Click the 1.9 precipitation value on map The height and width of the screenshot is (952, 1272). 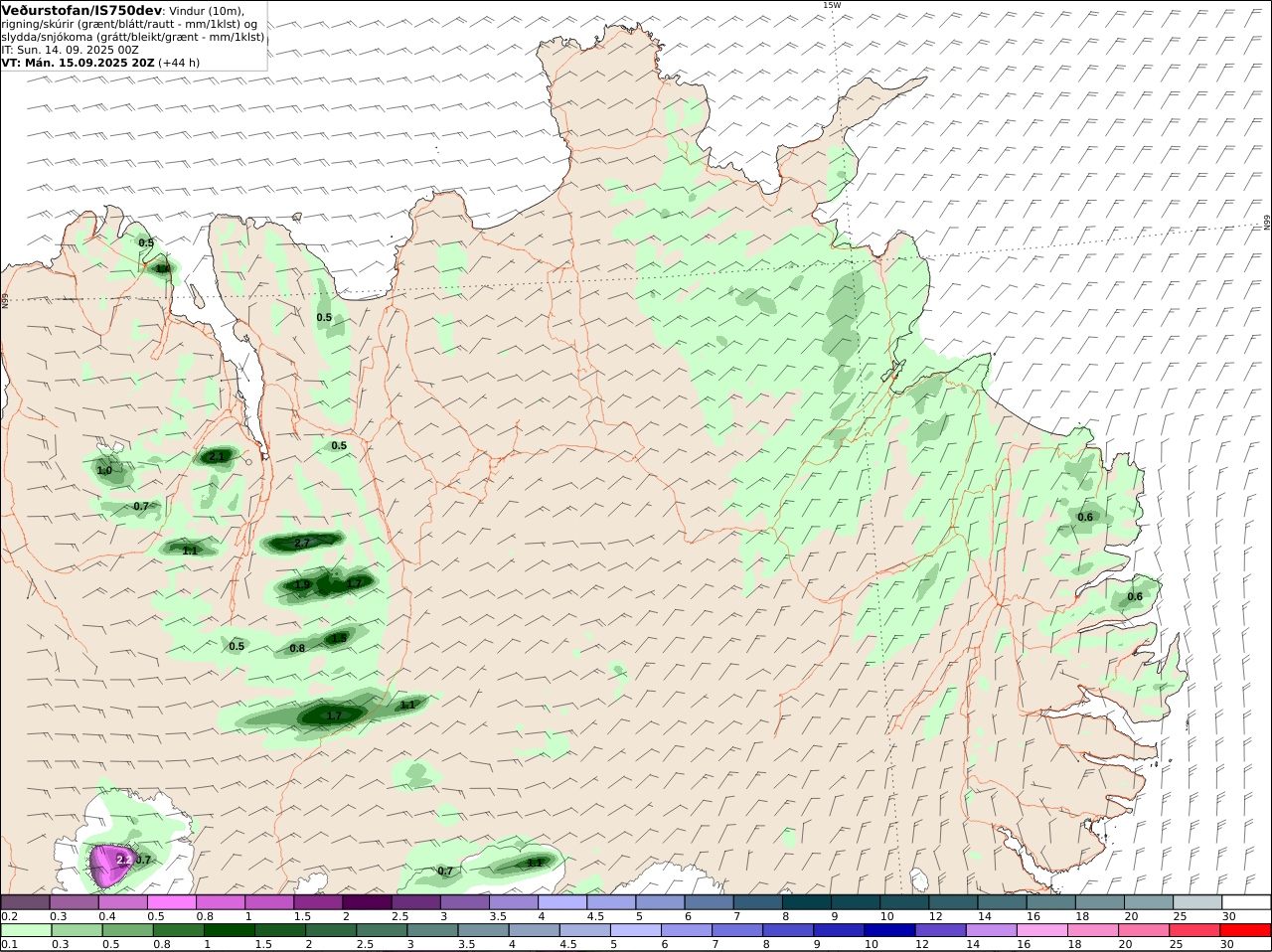coord(303,585)
